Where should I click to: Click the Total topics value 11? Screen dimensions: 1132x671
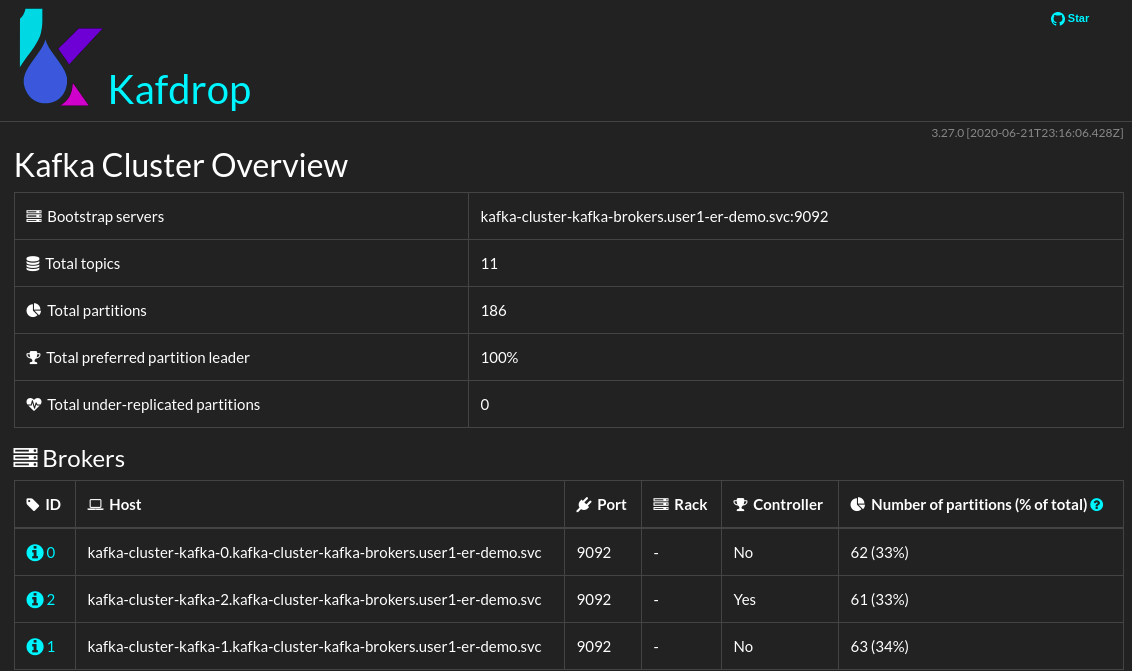click(x=489, y=264)
